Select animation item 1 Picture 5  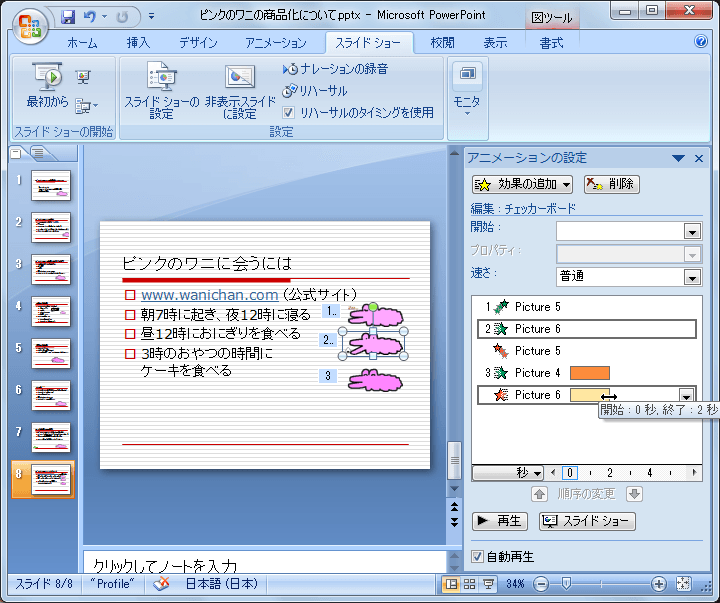pyautogui.click(x=587, y=307)
